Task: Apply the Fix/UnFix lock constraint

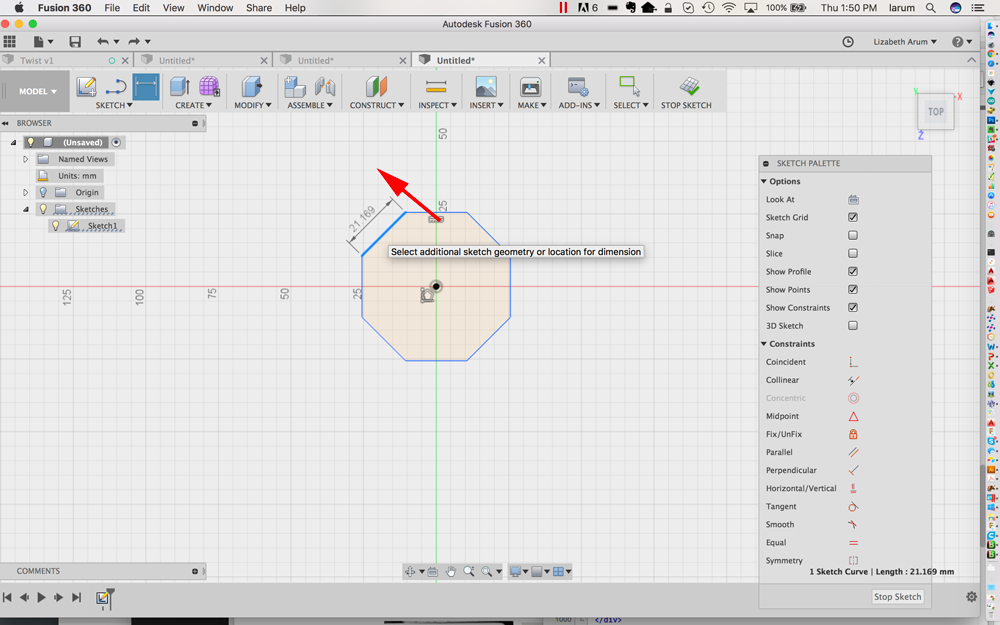Action: click(x=853, y=434)
